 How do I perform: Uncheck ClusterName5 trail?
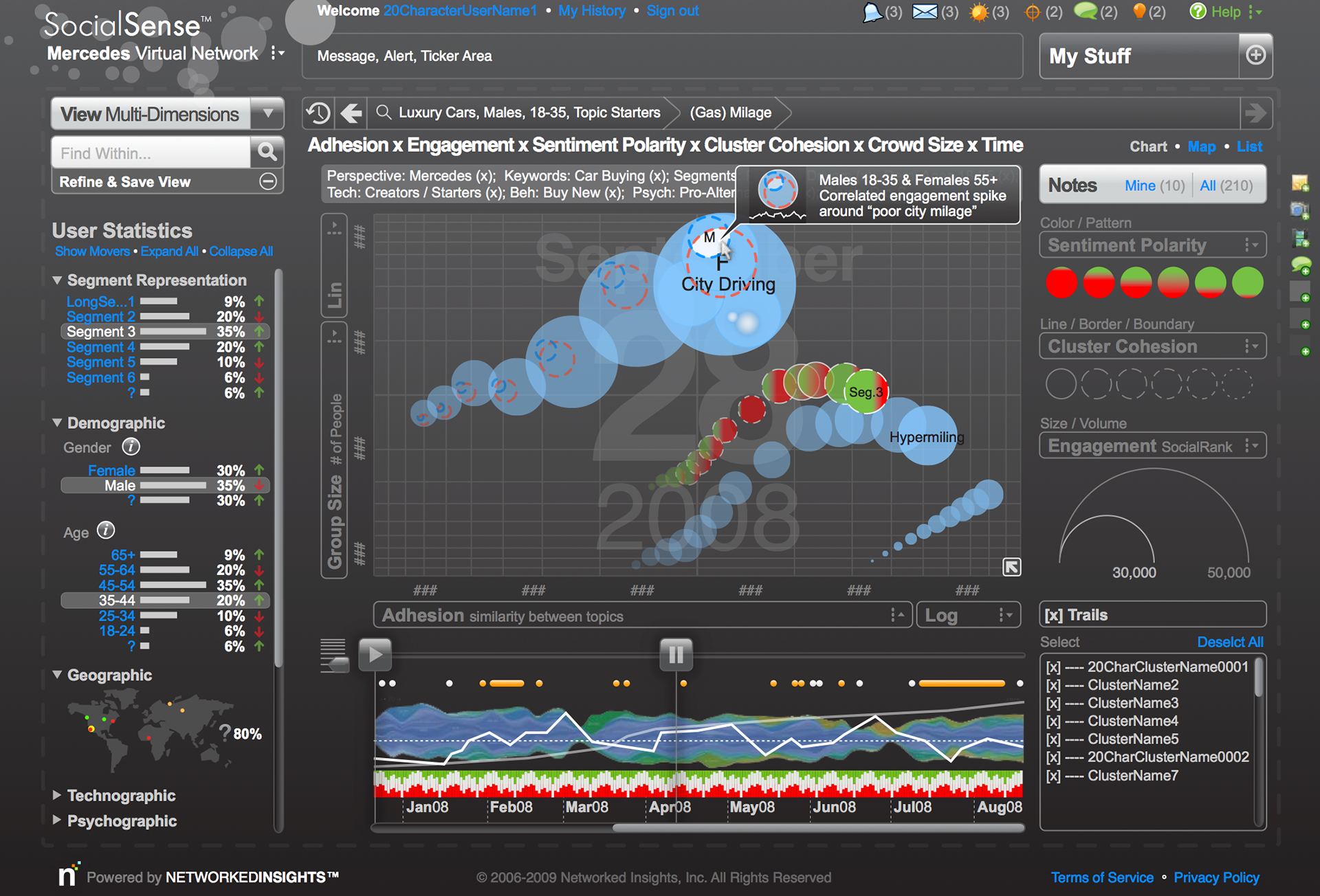1053,739
